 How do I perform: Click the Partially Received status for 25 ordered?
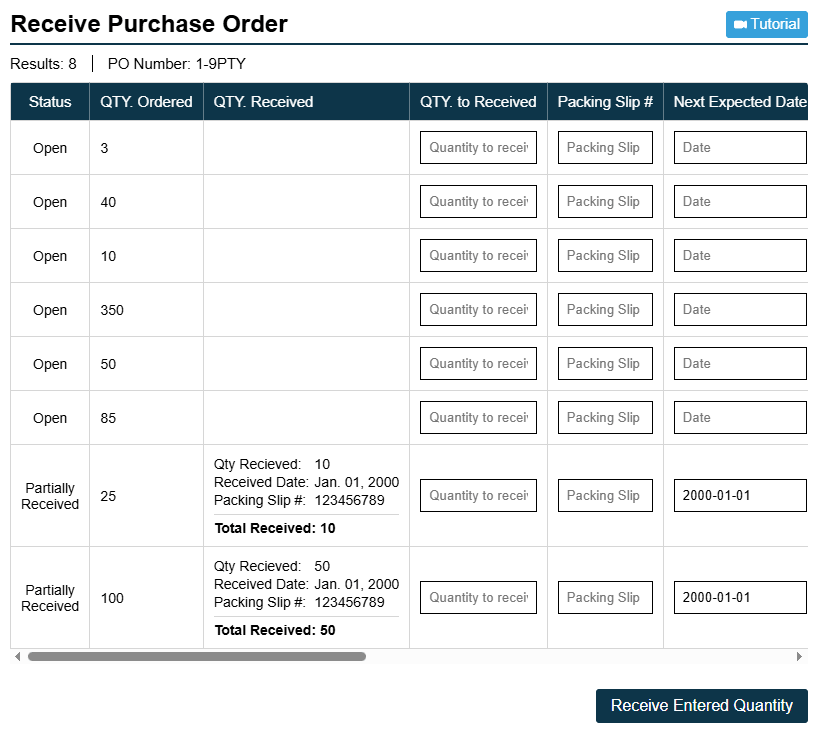pos(50,496)
